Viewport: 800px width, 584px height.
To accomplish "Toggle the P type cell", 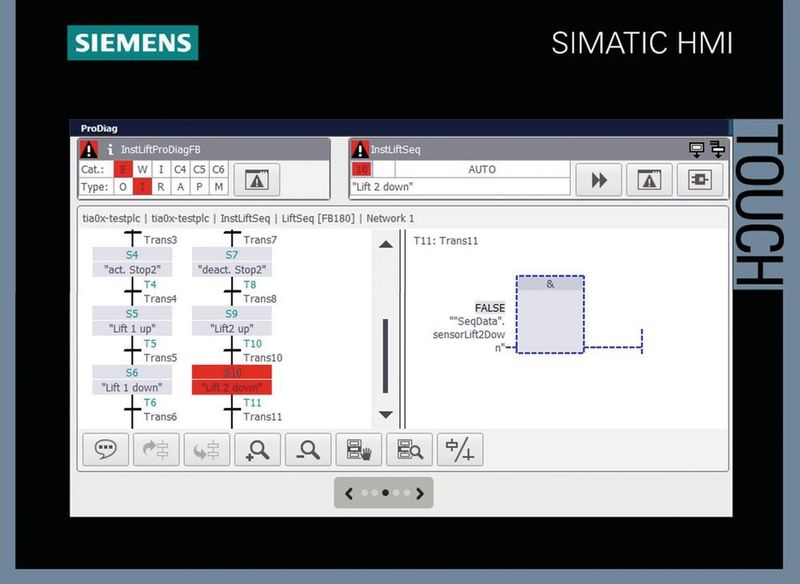I will 199,187.
